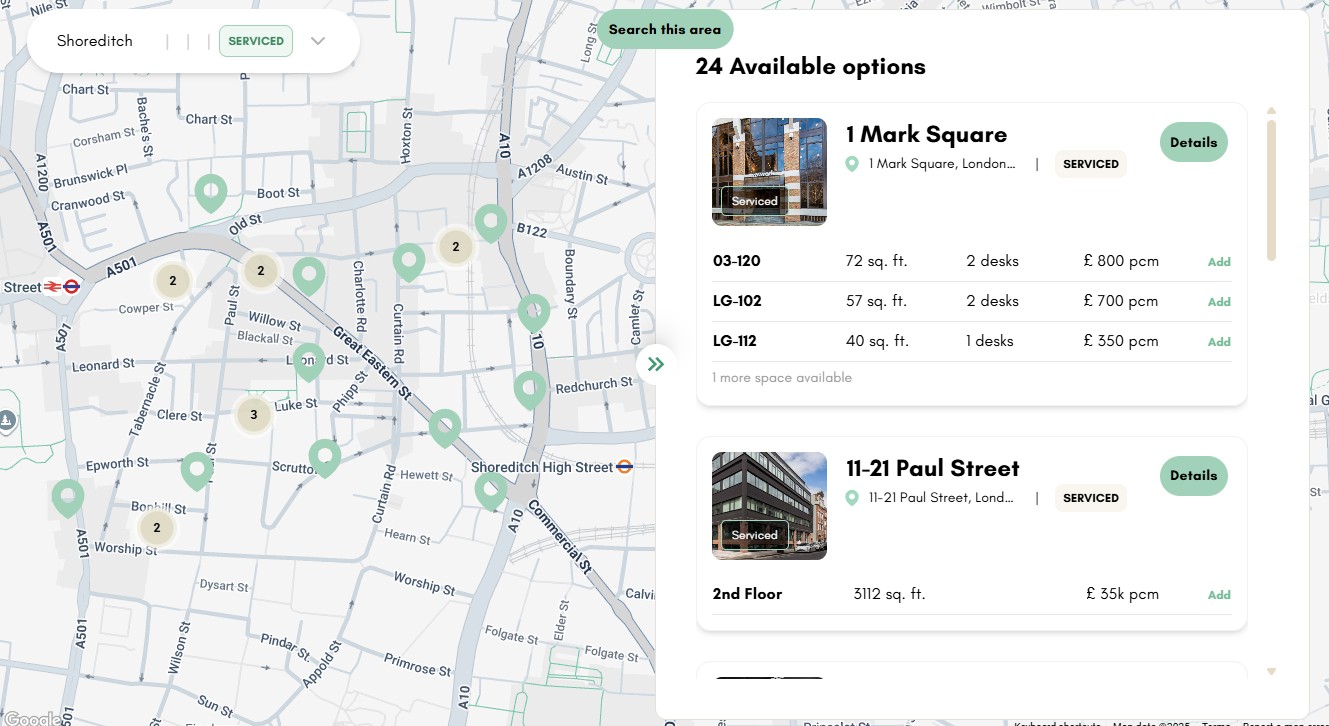The image size is (1329, 726).
Task: Open the 11-21 Paul Street listing title
Action: (933, 468)
